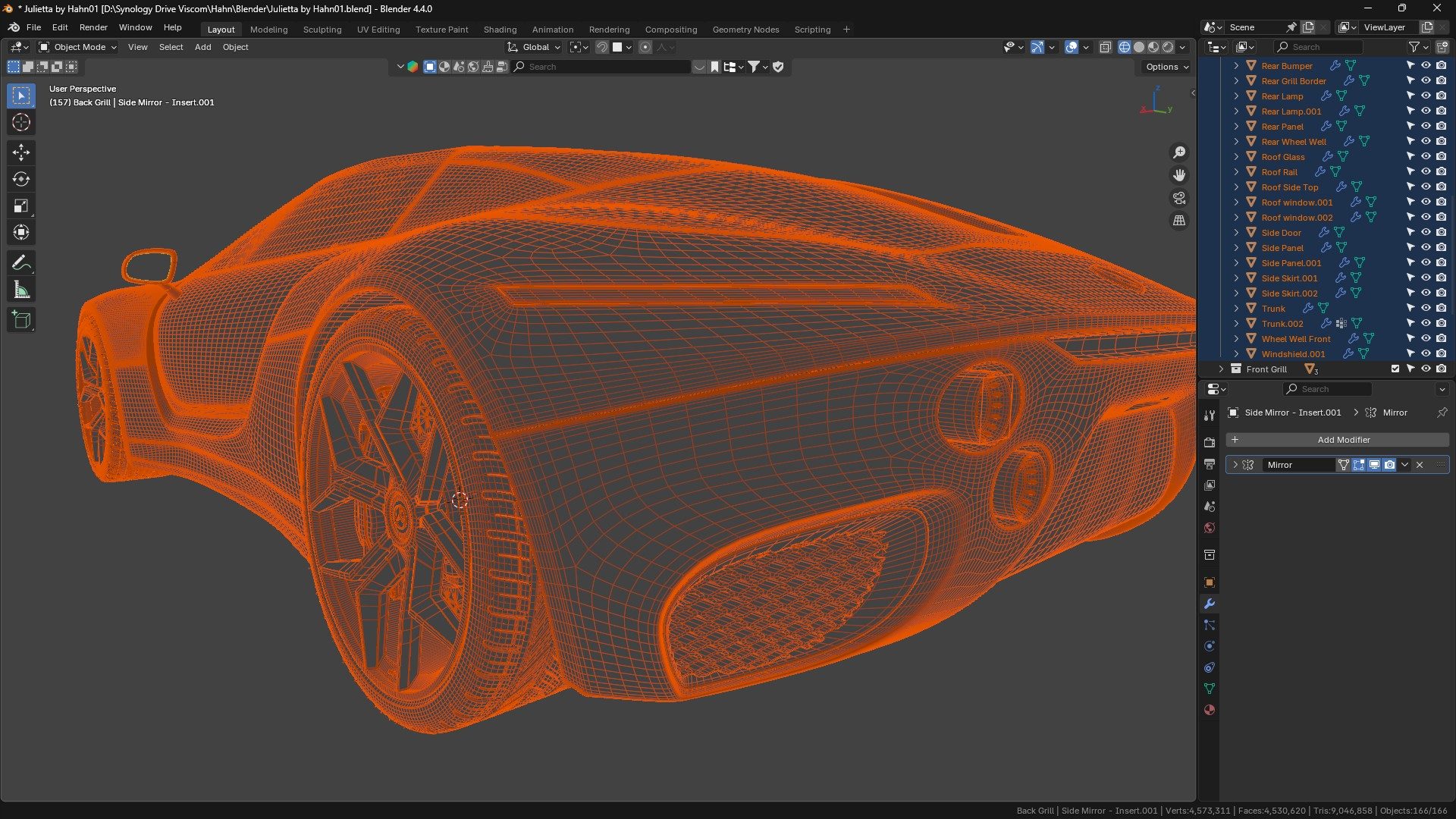
Task: Switch to the Sculpting workspace tab
Action: pos(322,30)
